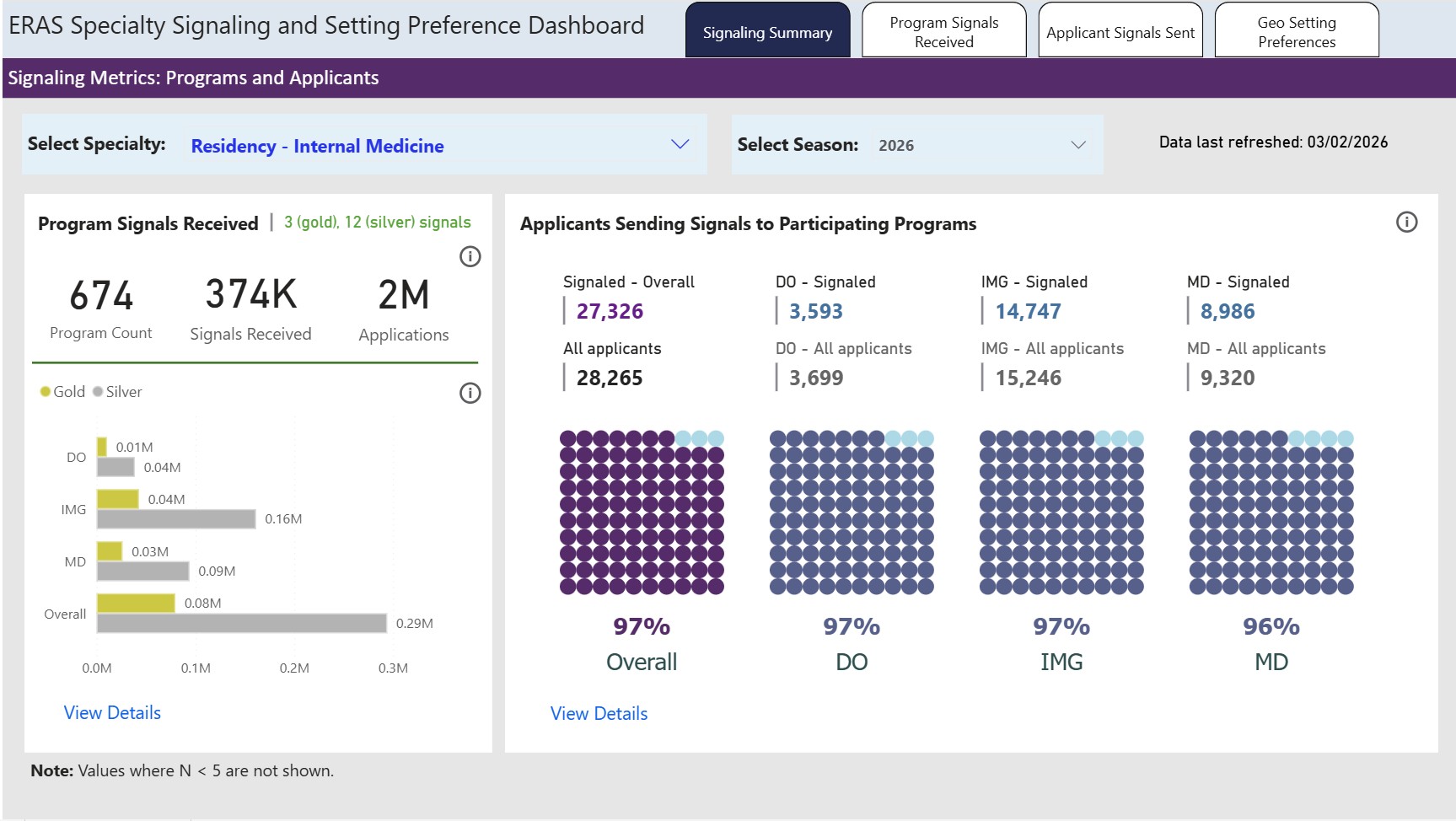Click info icon above Gold Silver chart

[470, 393]
